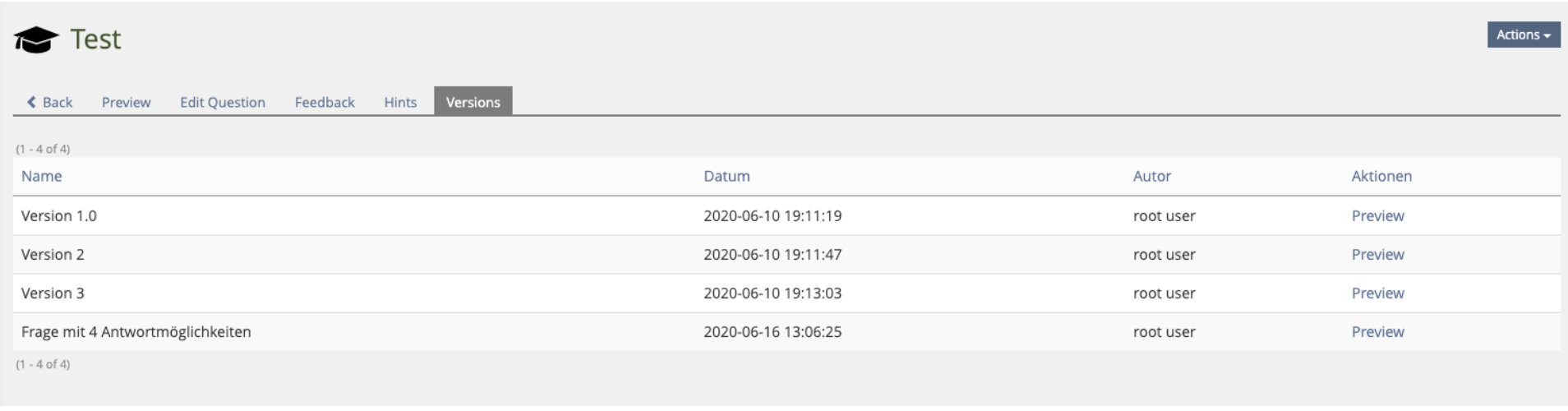Select the Version 1.0 row name

(x=59, y=216)
